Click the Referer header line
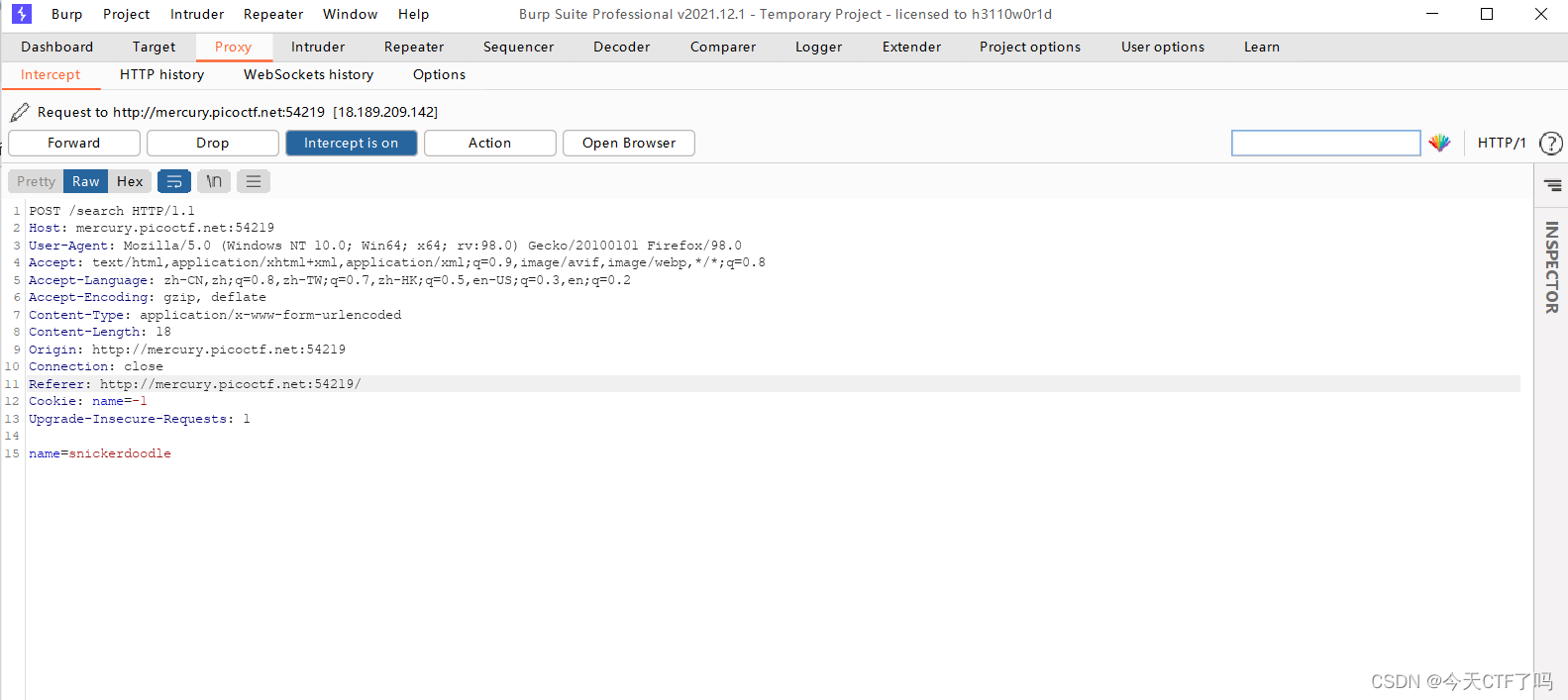Image resolution: width=1568 pixels, height=700 pixels. coord(195,384)
